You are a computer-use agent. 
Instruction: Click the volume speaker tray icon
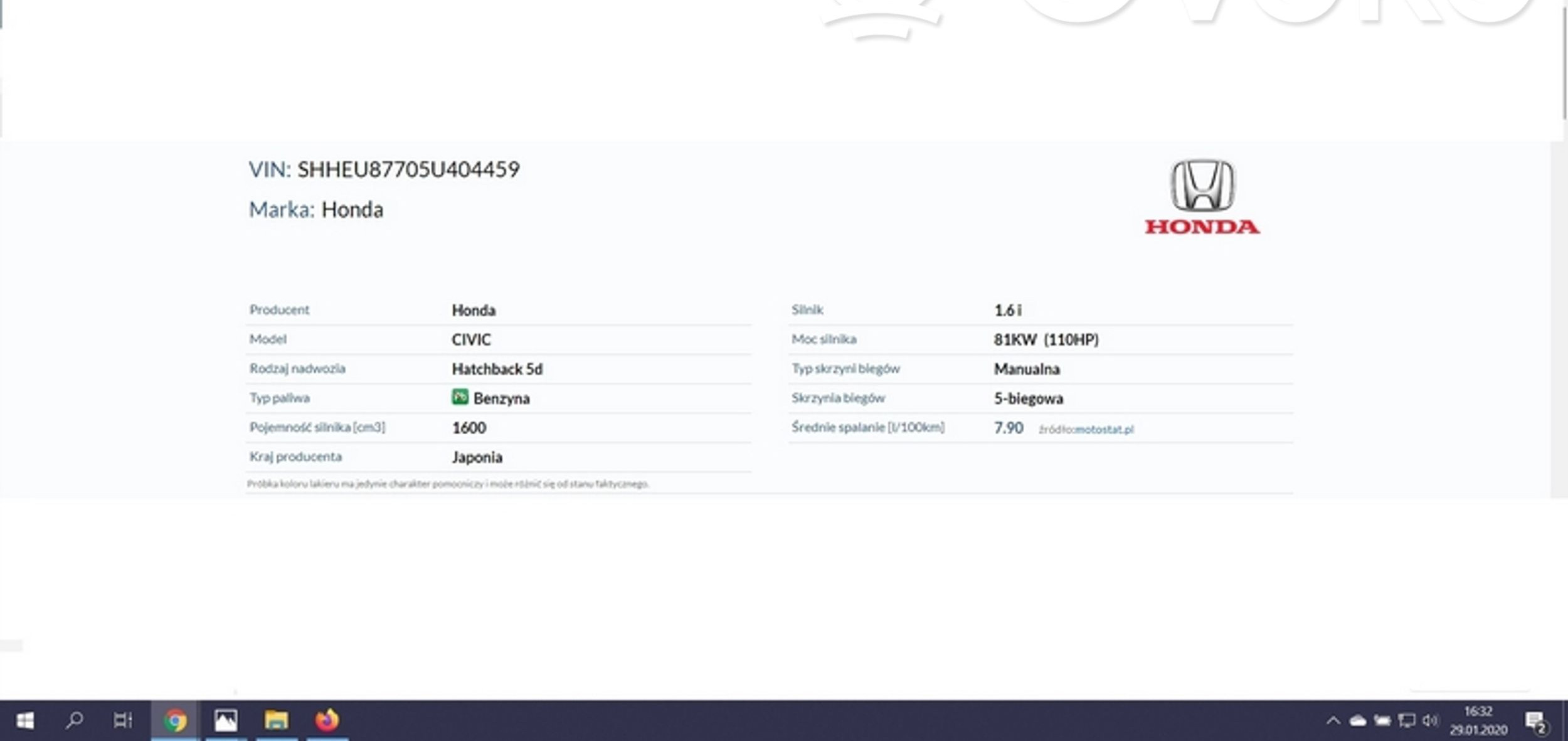[1430, 720]
